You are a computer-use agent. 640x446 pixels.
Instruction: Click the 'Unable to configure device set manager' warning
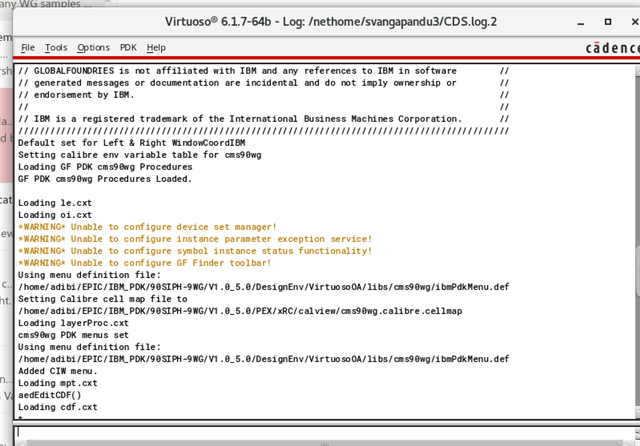(147, 227)
